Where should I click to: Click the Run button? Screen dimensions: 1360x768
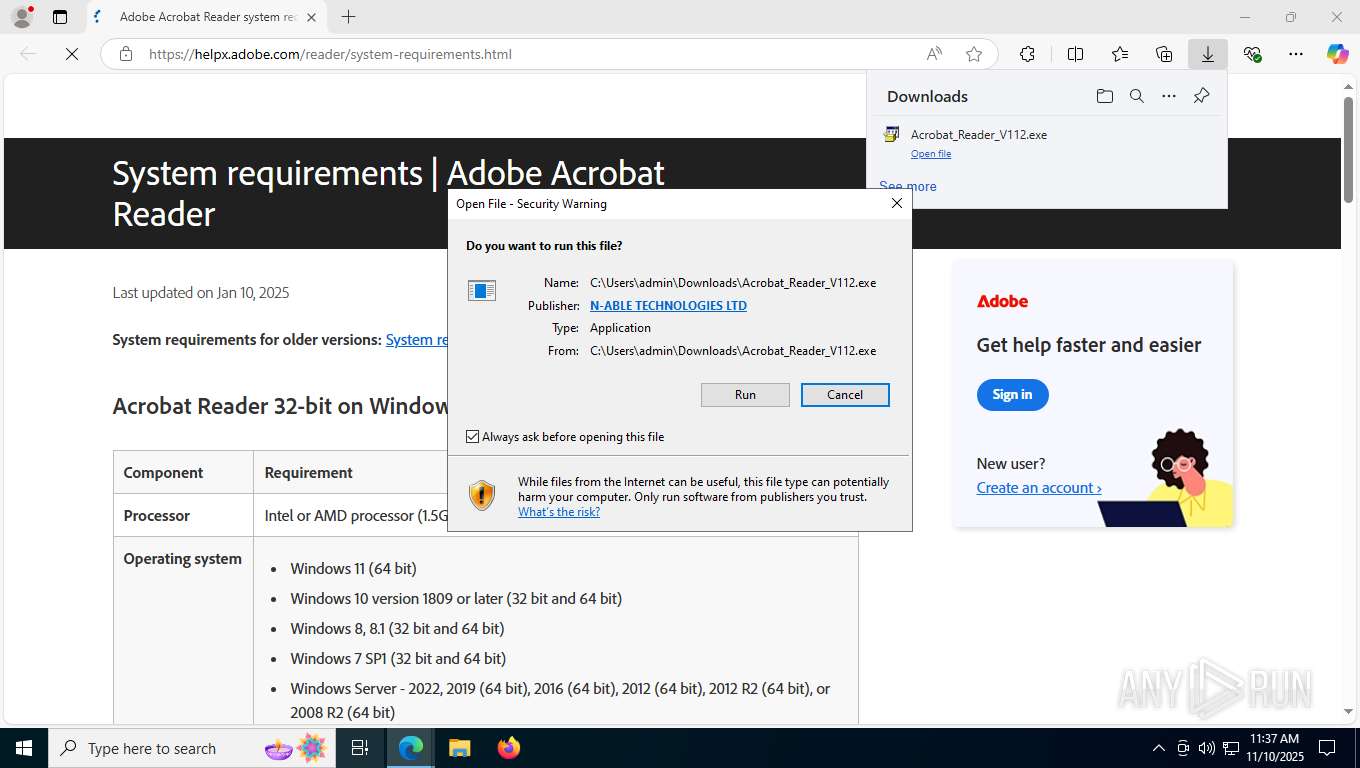pyautogui.click(x=745, y=395)
